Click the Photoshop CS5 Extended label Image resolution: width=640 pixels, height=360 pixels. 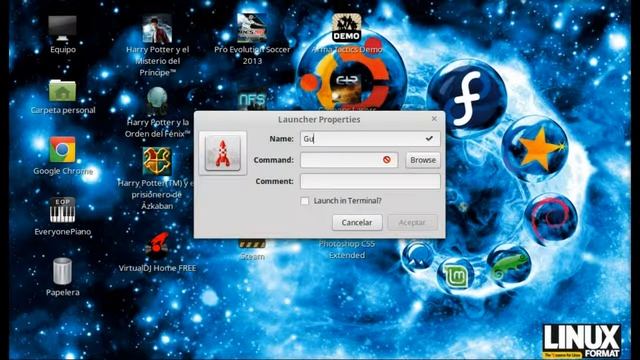347,249
